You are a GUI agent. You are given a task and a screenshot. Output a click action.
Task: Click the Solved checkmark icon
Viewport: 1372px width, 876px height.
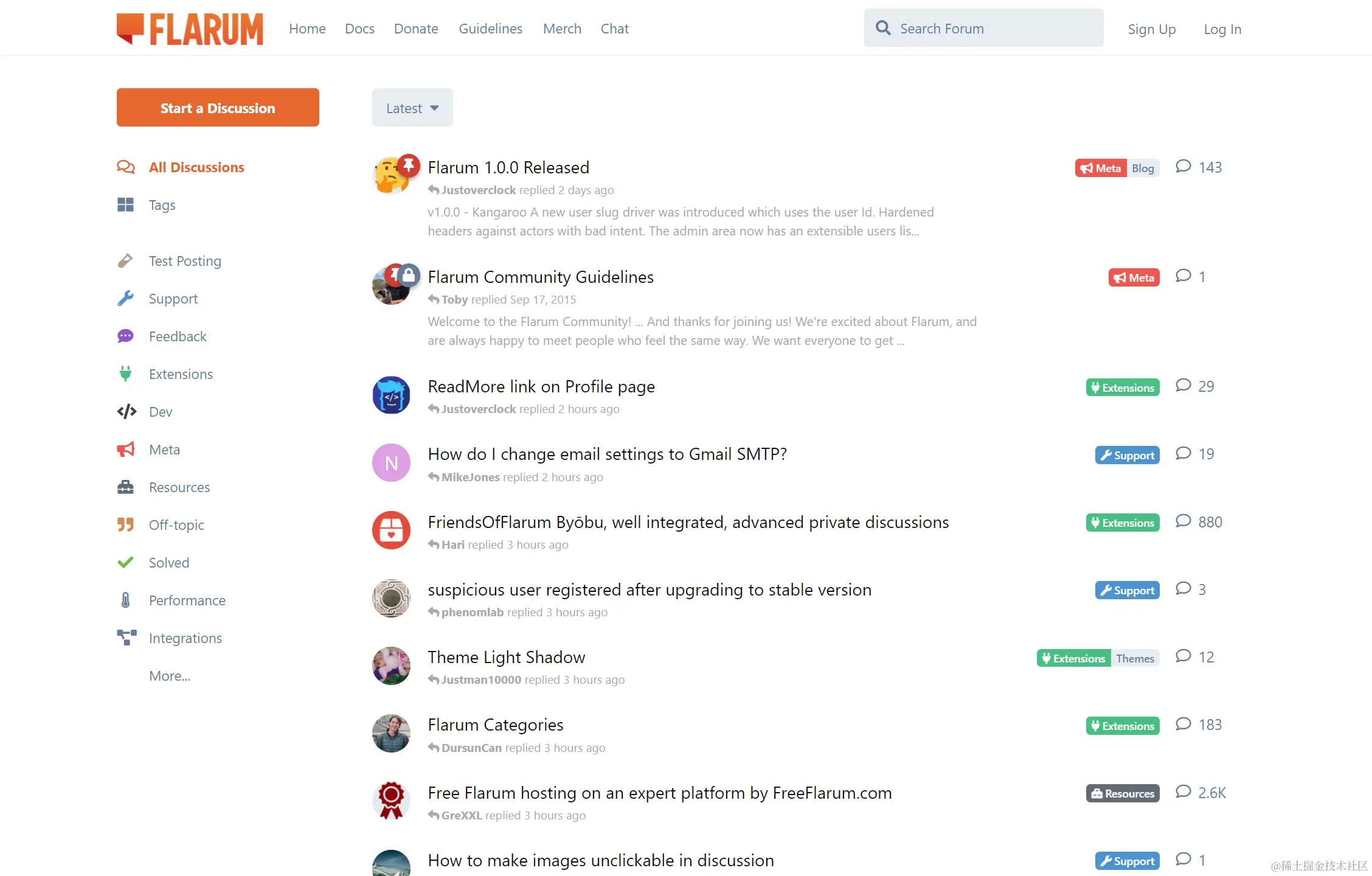click(125, 563)
